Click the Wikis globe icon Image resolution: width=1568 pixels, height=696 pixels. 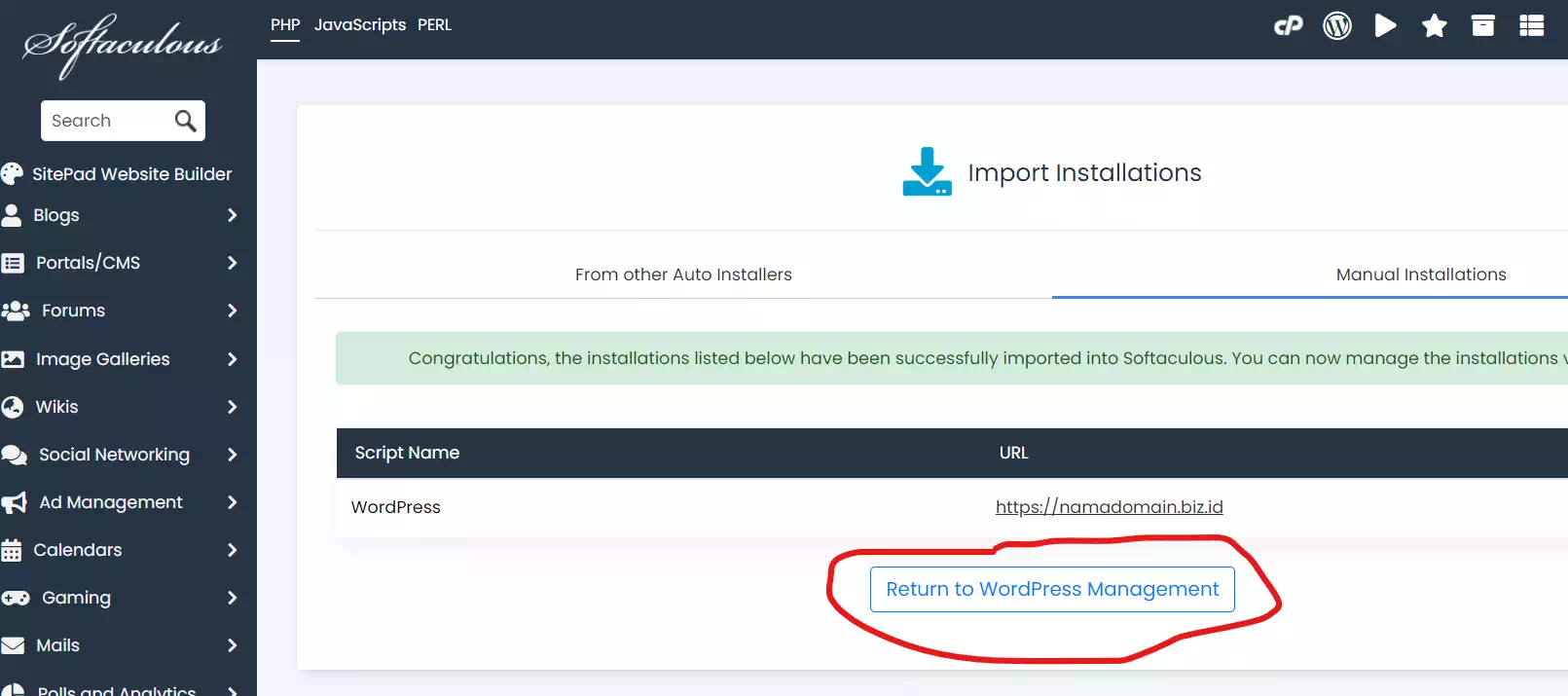point(13,407)
